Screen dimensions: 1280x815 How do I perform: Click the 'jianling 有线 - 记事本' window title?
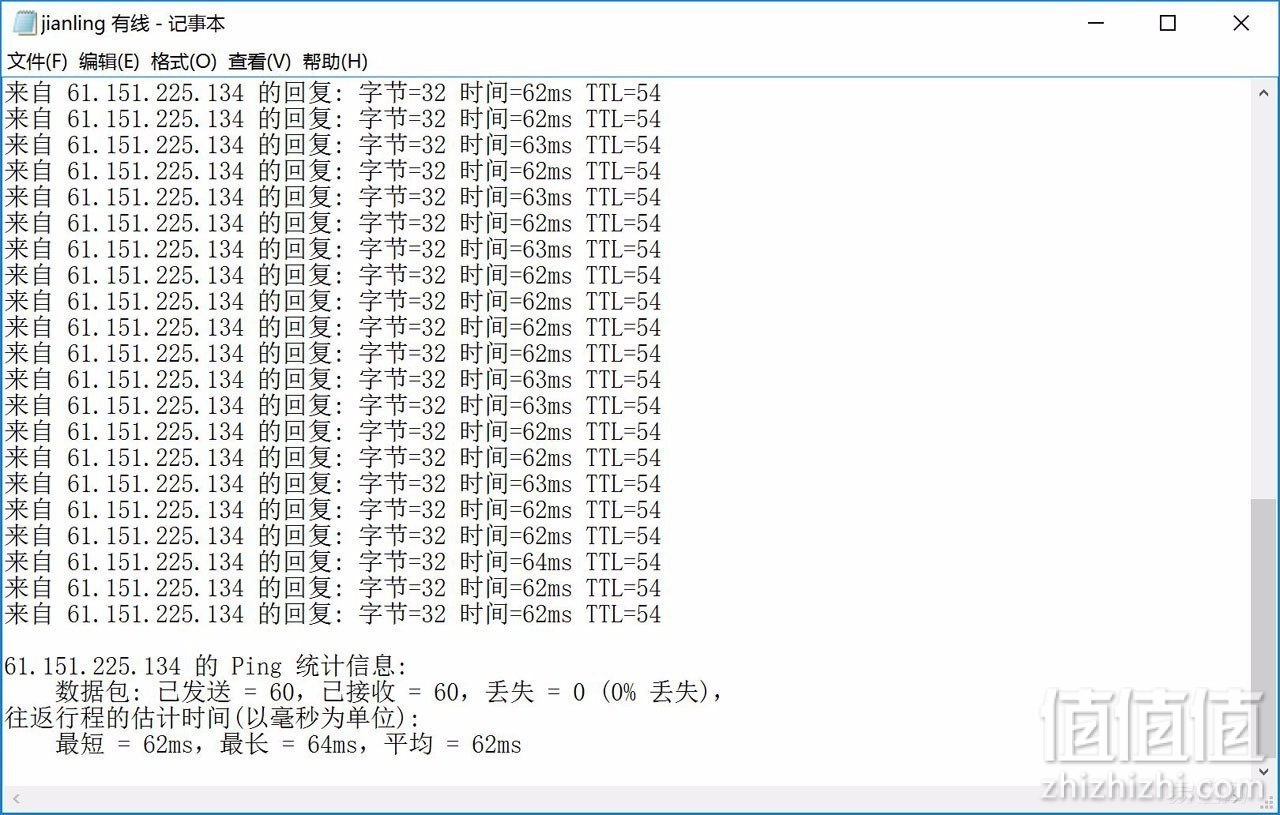[x=133, y=23]
